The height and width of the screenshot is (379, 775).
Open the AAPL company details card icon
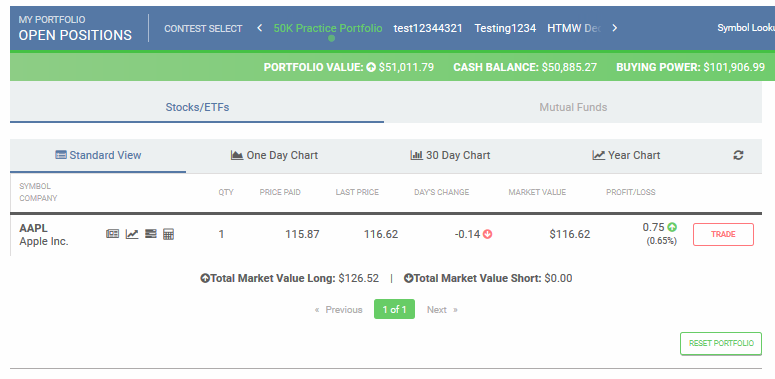(151, 234)
